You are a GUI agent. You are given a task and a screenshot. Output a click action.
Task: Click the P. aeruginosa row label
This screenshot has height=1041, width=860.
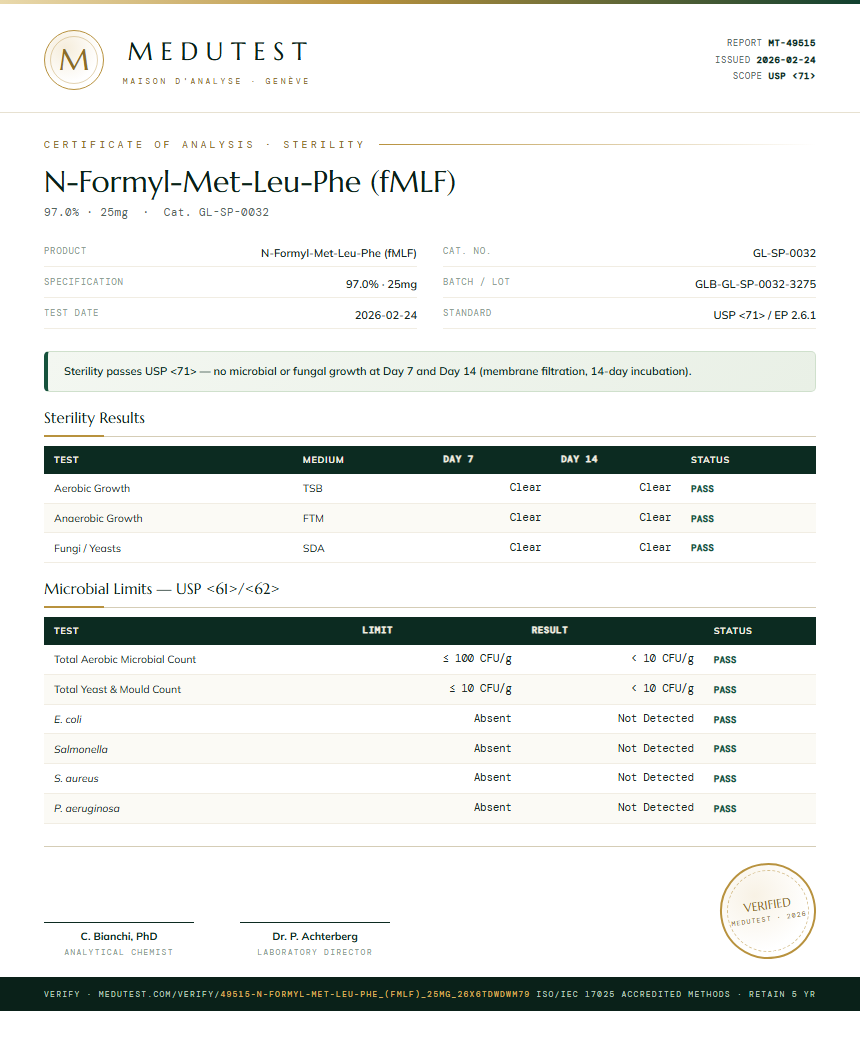coord(87,809)
